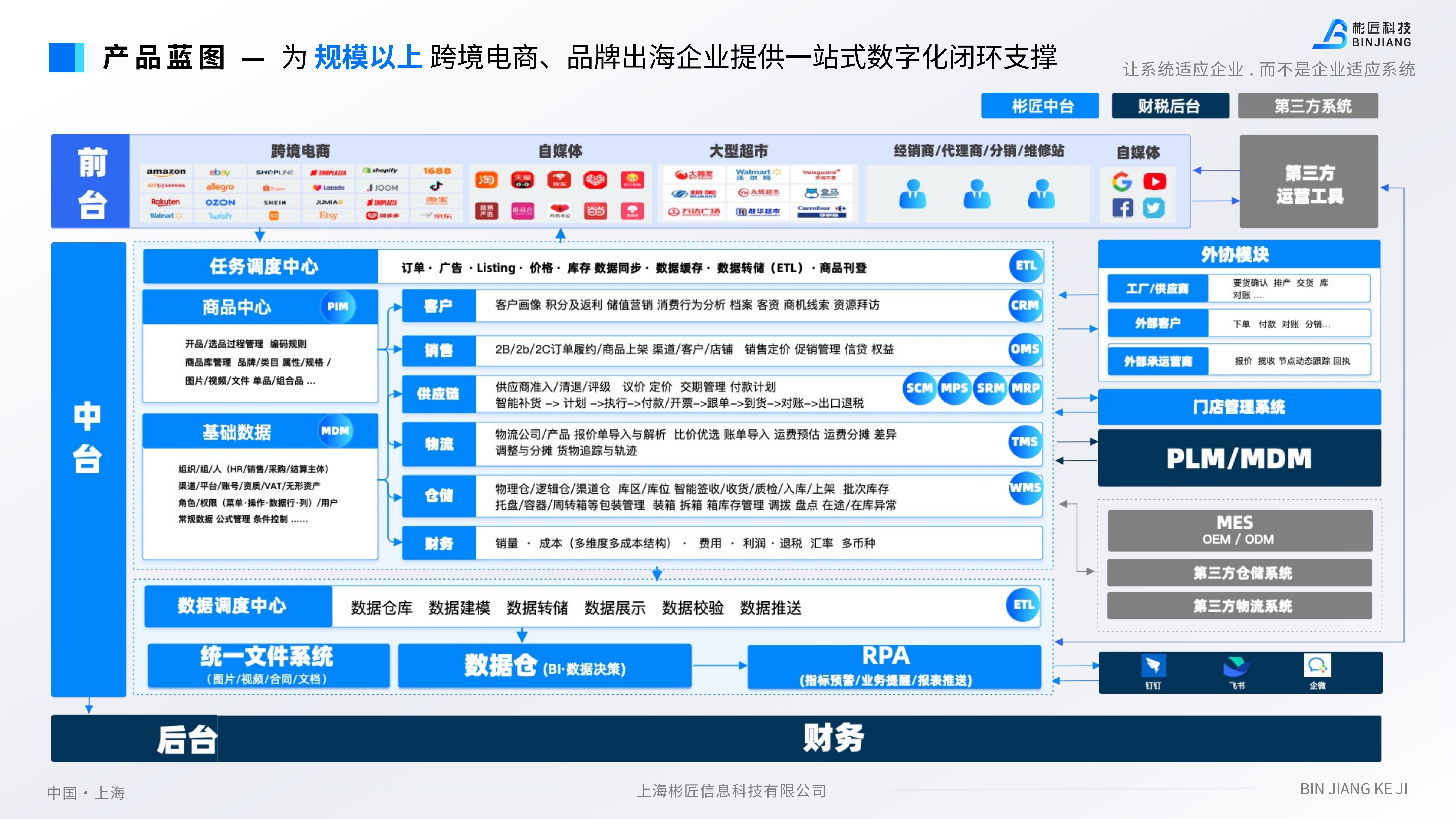This screenshot has height=819, width=1456.
Task: Click the Twitter bird icon
Action: 1153,208
